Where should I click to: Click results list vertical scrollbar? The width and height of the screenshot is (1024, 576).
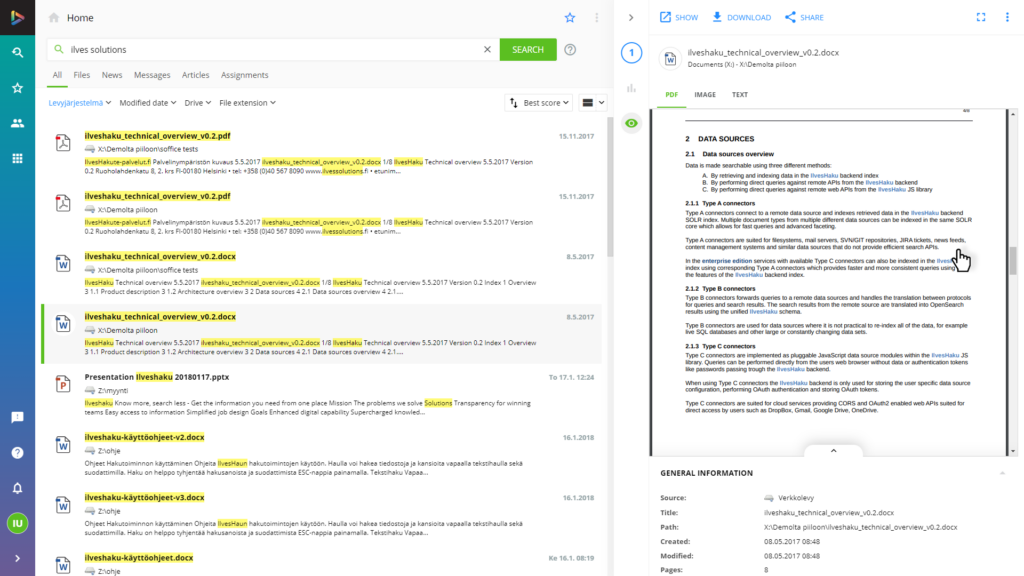click(610, 187)
